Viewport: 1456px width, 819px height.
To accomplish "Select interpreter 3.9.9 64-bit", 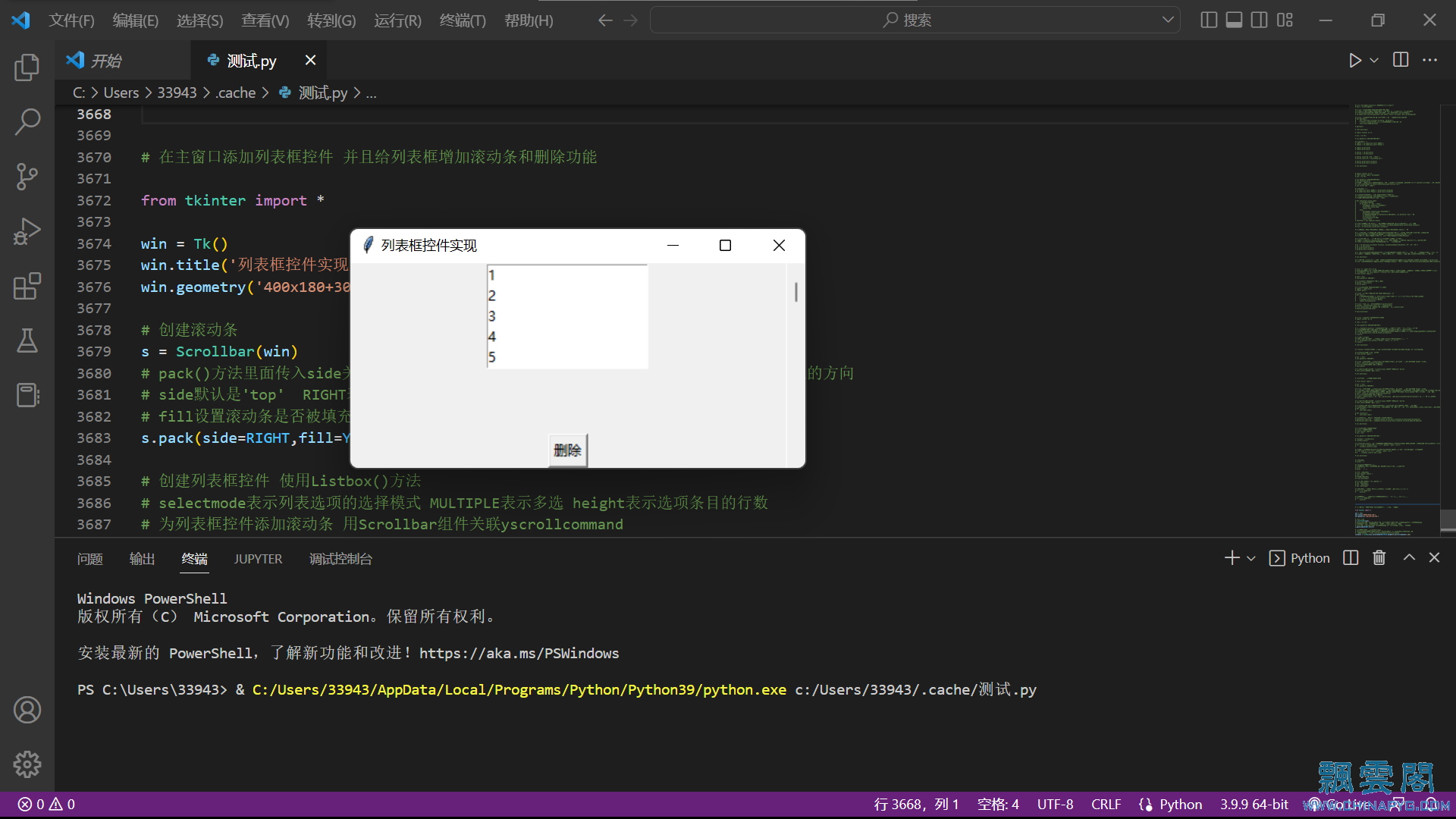I will click(x=1254, y=805).
